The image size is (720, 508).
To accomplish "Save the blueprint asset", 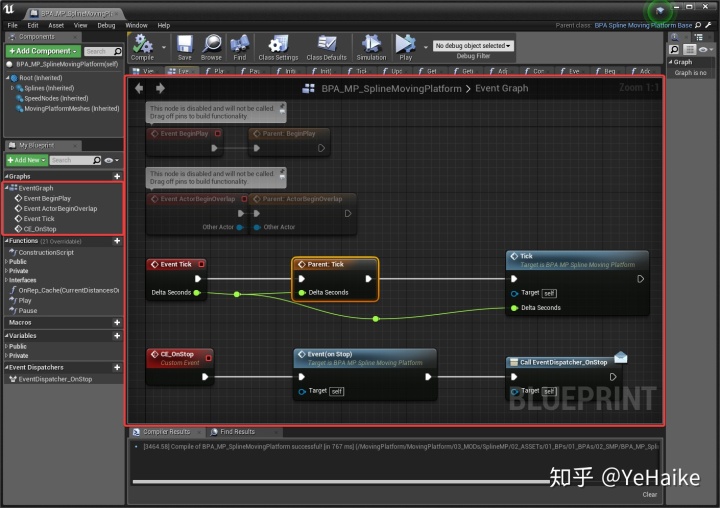I will pos(185,47).
